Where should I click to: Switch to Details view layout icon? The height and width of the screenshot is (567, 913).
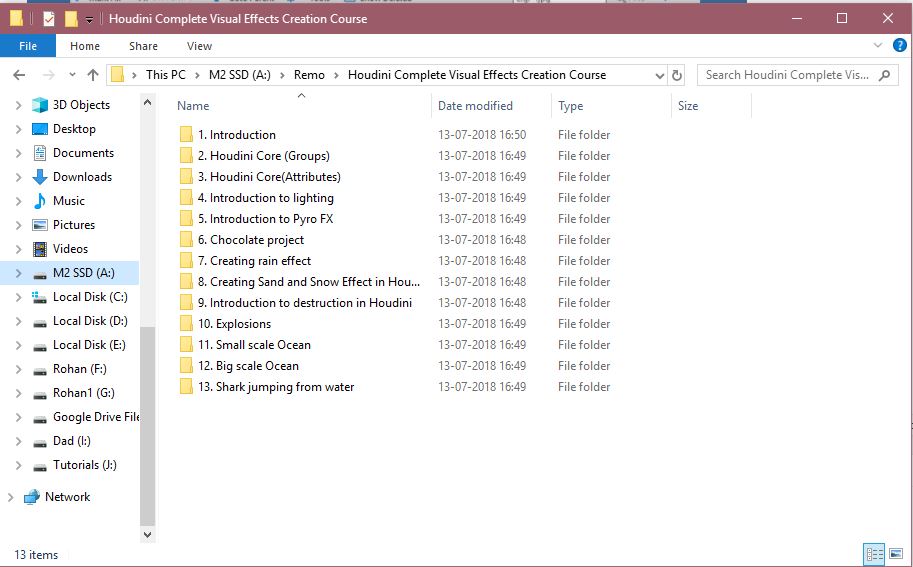[x=873, y=554]
